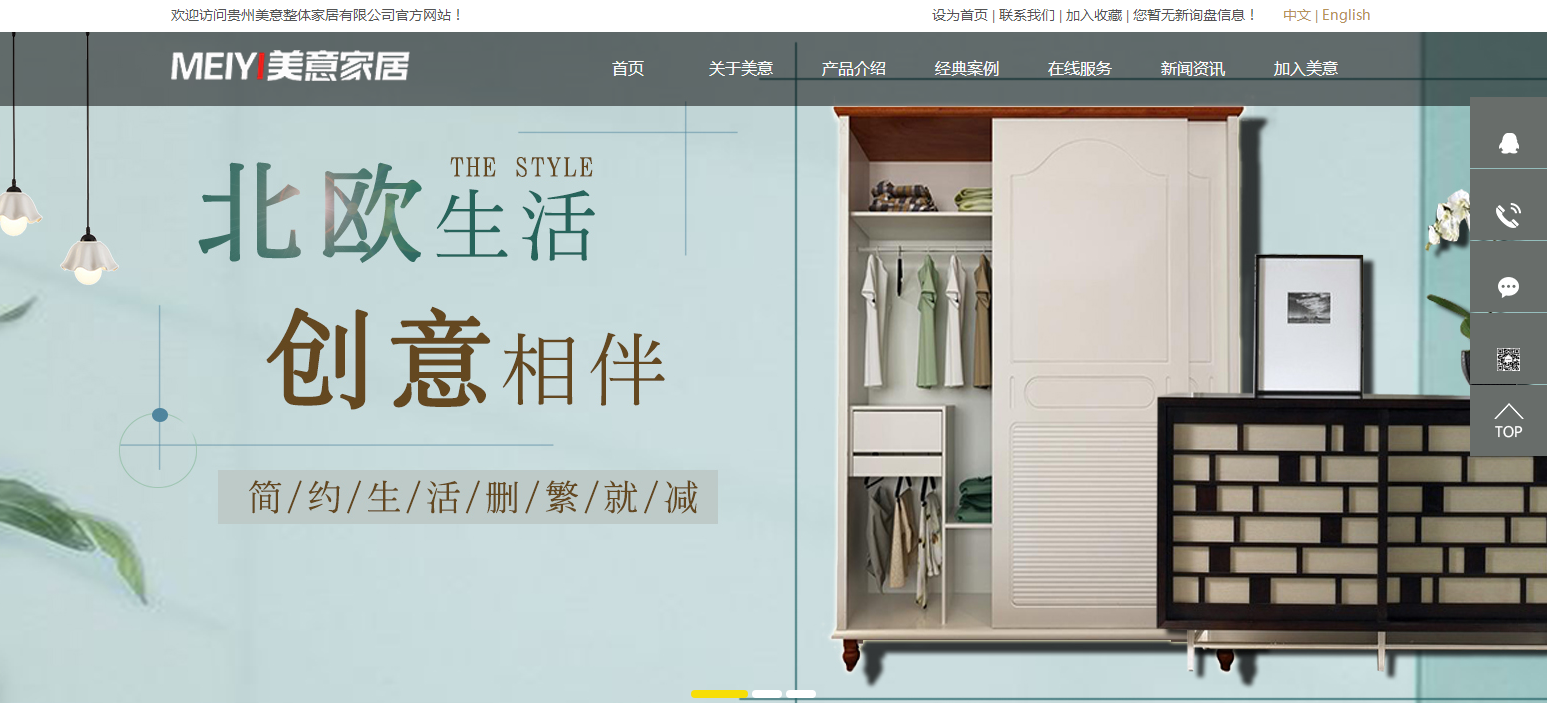Click the MEIY 美意家居 logo
The height and width of the screenshot is (703, 1547).
point(290,66)
